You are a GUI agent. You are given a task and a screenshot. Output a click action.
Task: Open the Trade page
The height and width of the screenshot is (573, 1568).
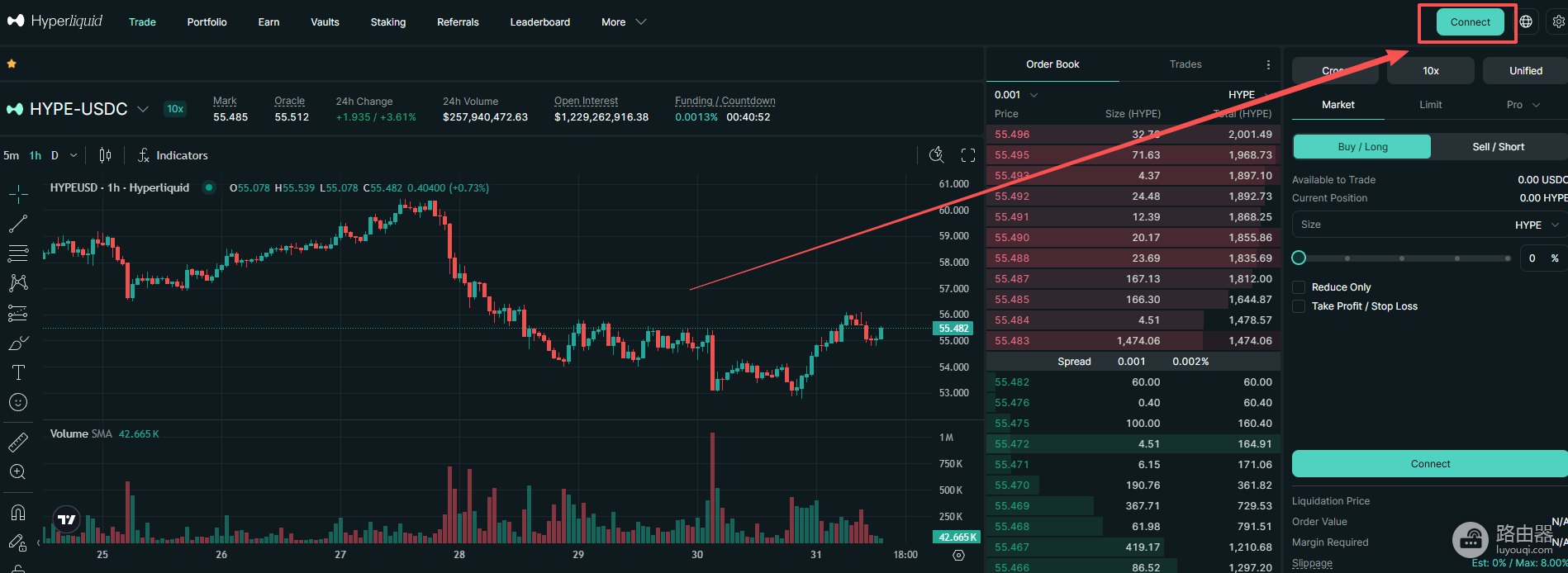[x=142, y=22]
